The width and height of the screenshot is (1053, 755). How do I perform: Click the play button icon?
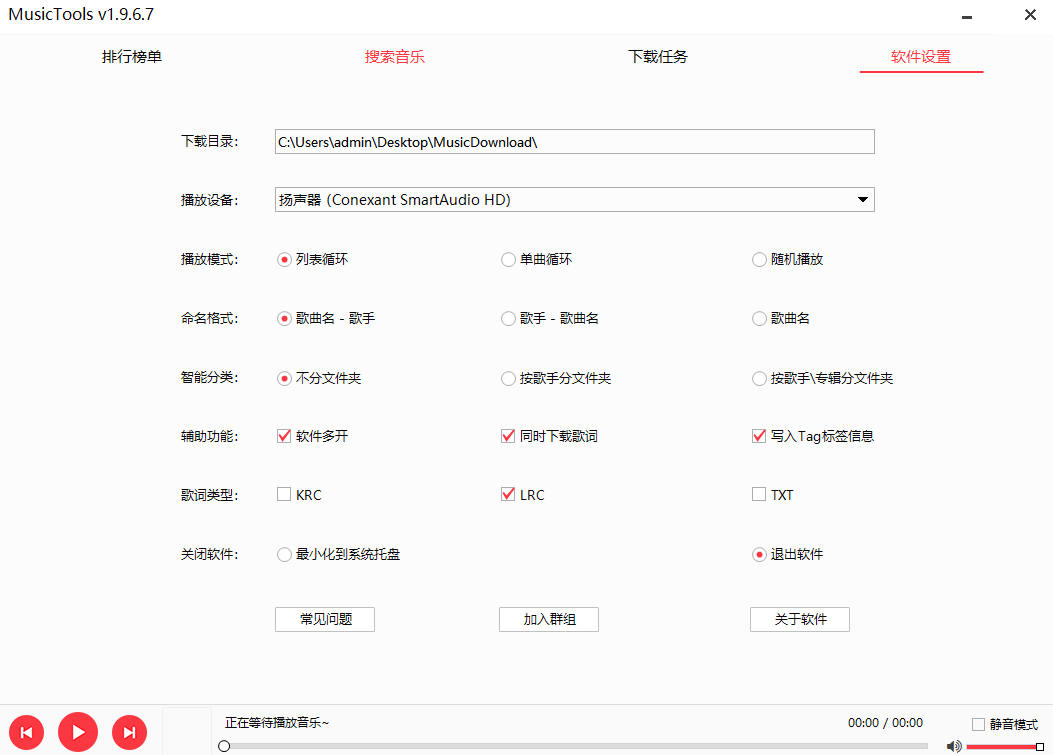[78, 732]
